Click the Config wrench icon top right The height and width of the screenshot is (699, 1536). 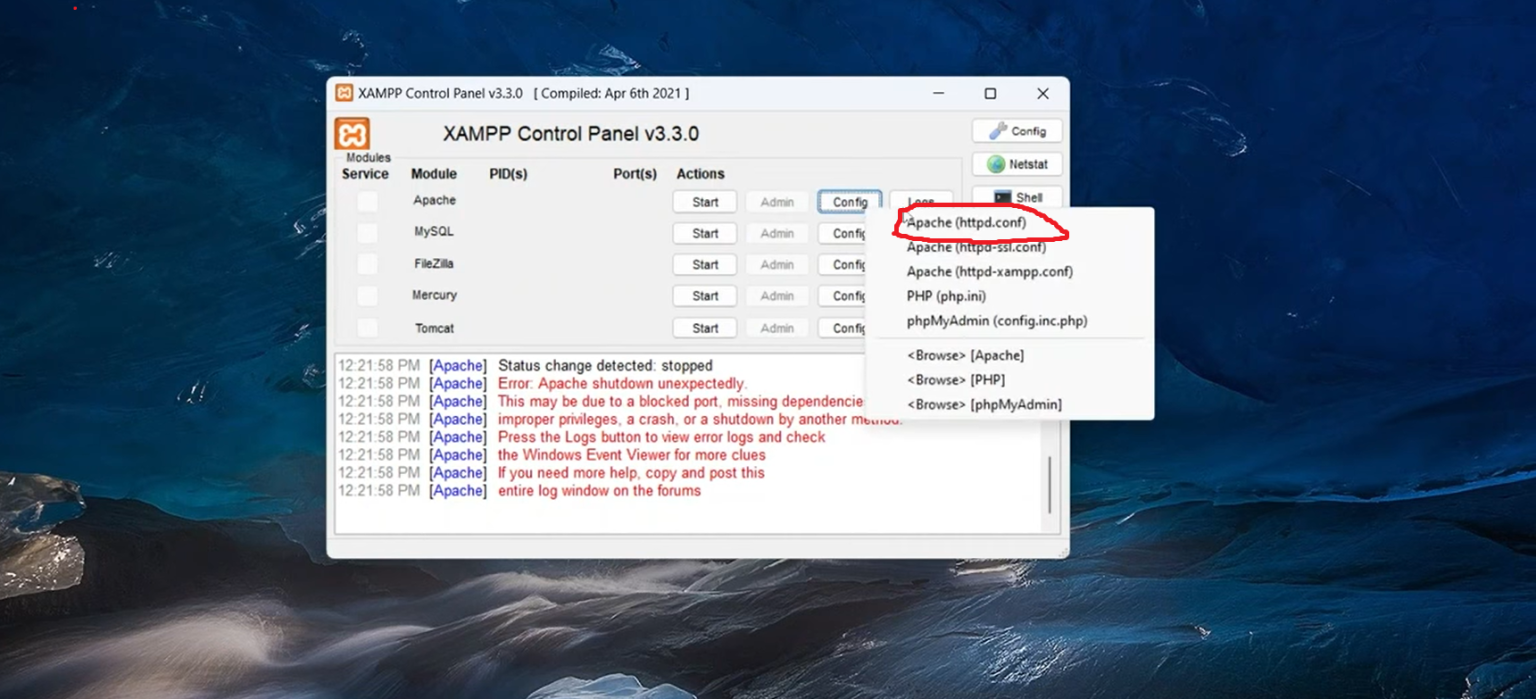tap(1016, 130)
